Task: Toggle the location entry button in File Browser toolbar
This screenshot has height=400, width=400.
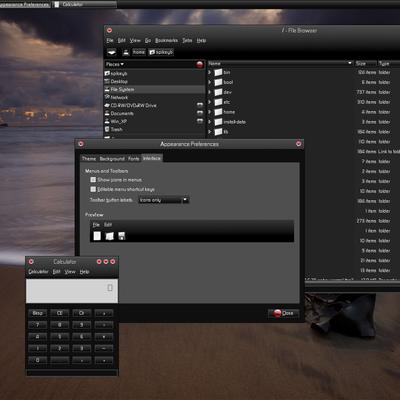Action: [x=112, y=52]
